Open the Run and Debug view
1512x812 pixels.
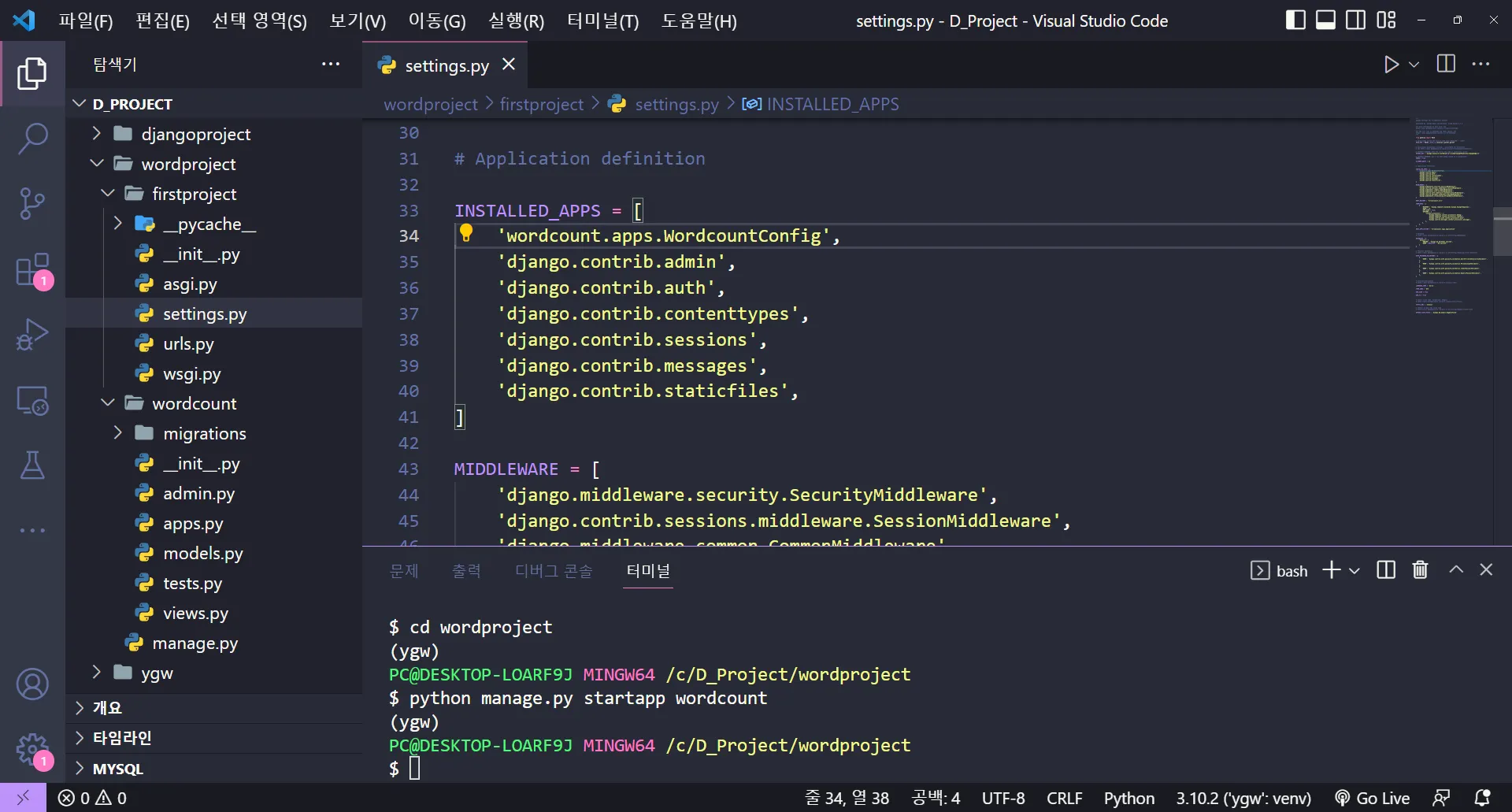coord(32,335)
